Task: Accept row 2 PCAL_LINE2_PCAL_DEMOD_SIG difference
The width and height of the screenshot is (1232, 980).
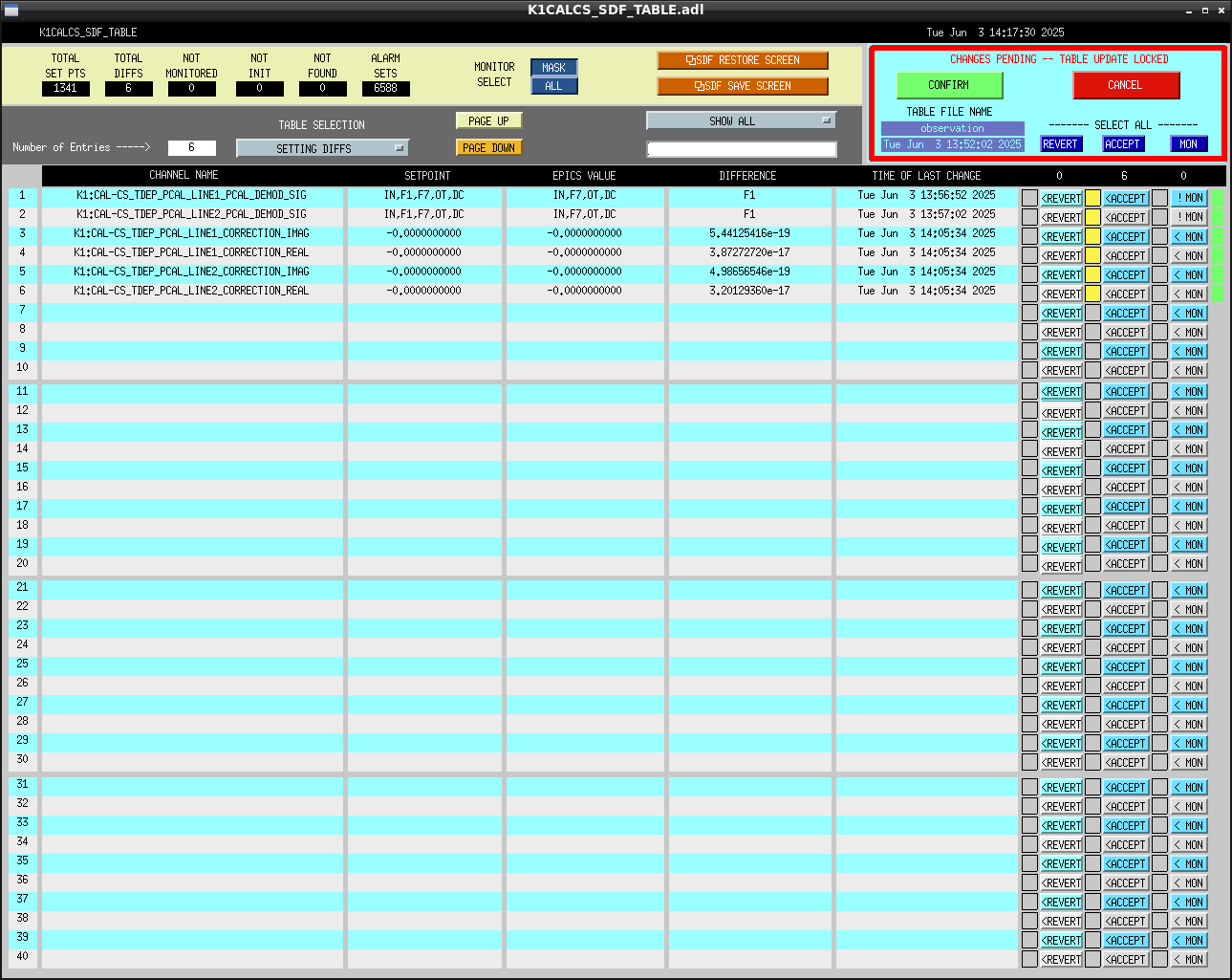Action: tap(1126, 218)
